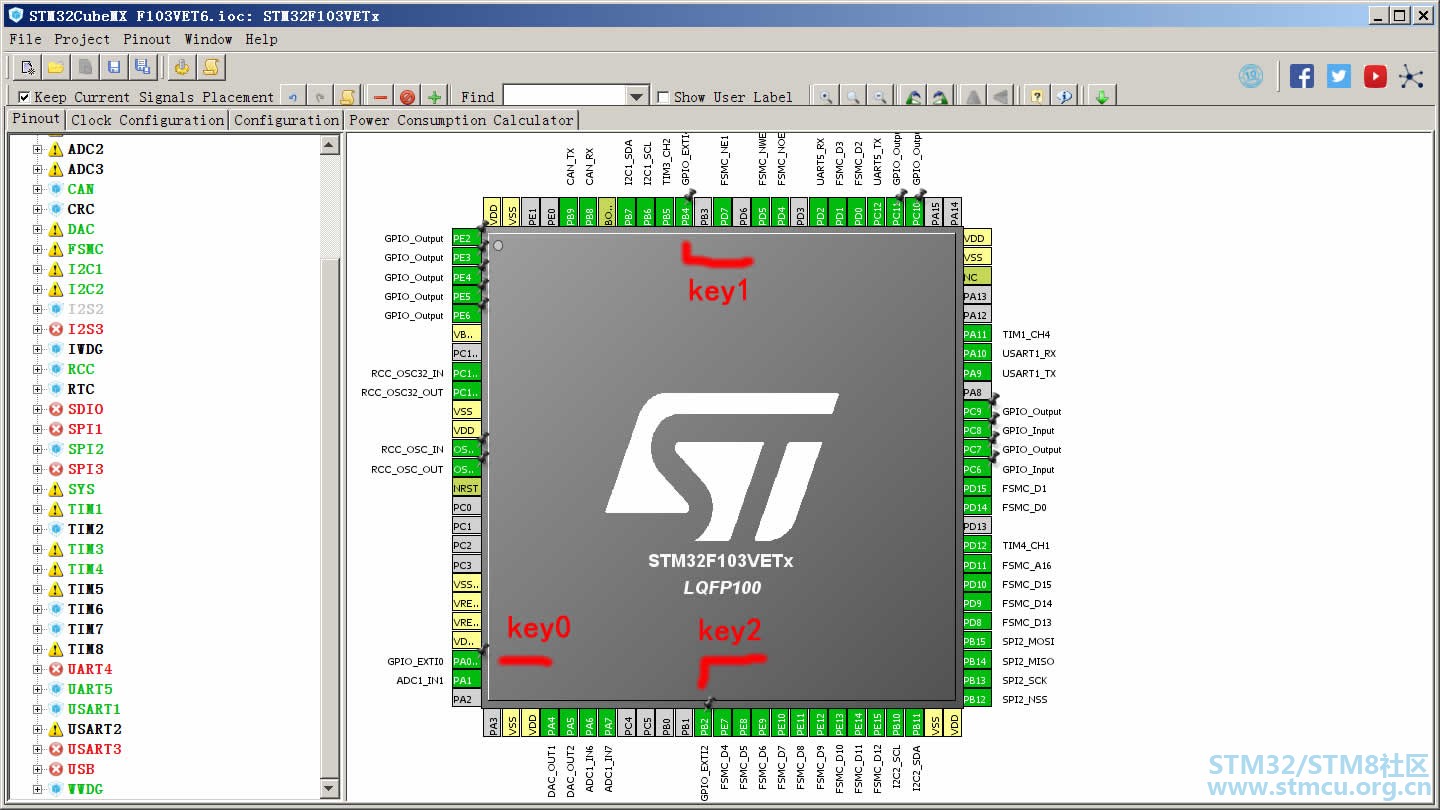Screen dimensions: 1440x810
Task: Expand the FSMC tree node
Action: point(38,249)
